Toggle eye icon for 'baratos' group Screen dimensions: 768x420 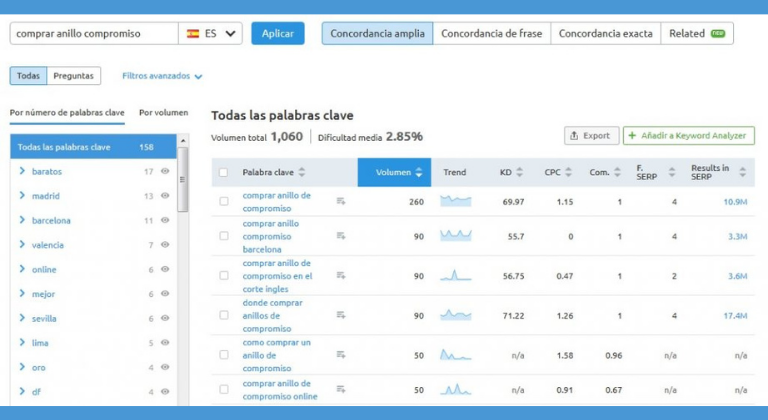coord(165,171)
